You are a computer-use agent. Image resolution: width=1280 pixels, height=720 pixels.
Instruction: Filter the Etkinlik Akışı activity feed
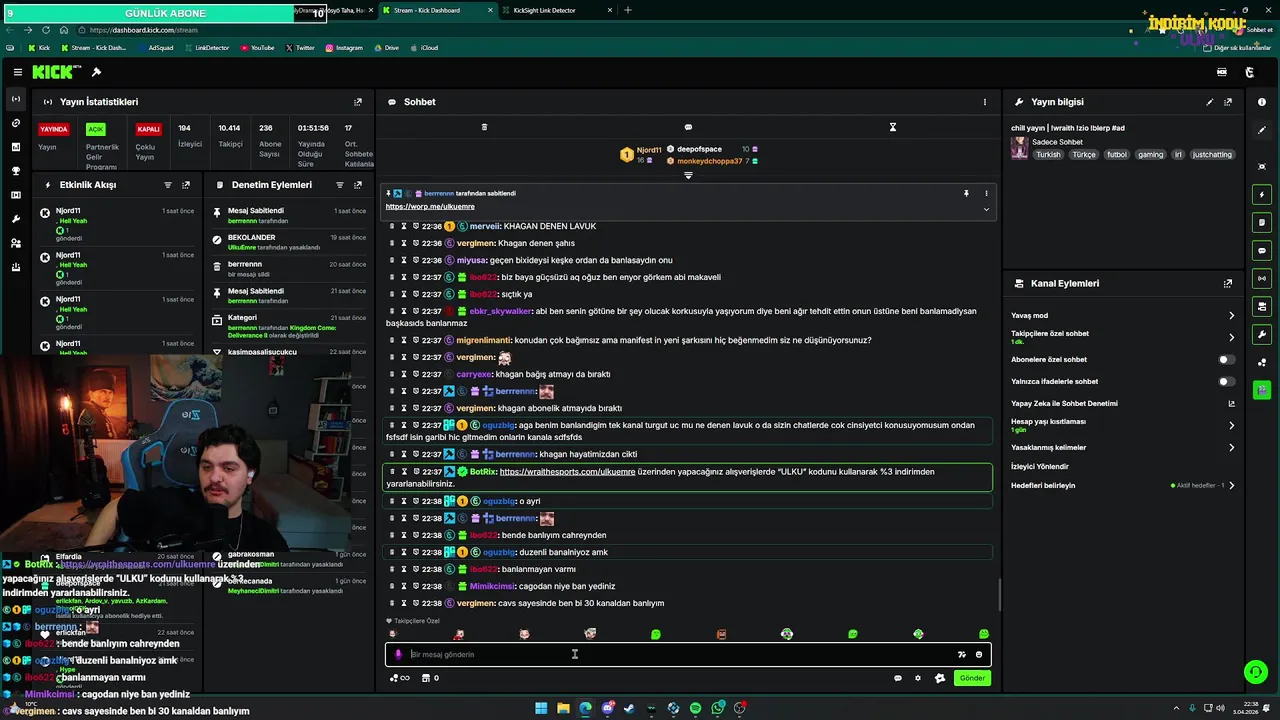(x=168, y=185)
